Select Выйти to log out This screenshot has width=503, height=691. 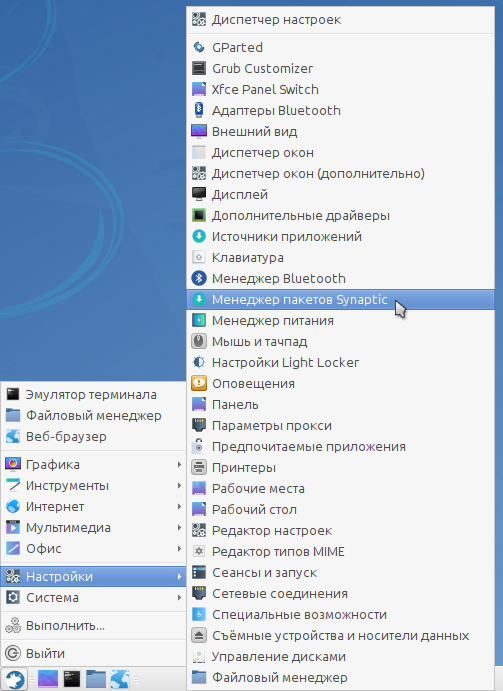coord(93,654)
